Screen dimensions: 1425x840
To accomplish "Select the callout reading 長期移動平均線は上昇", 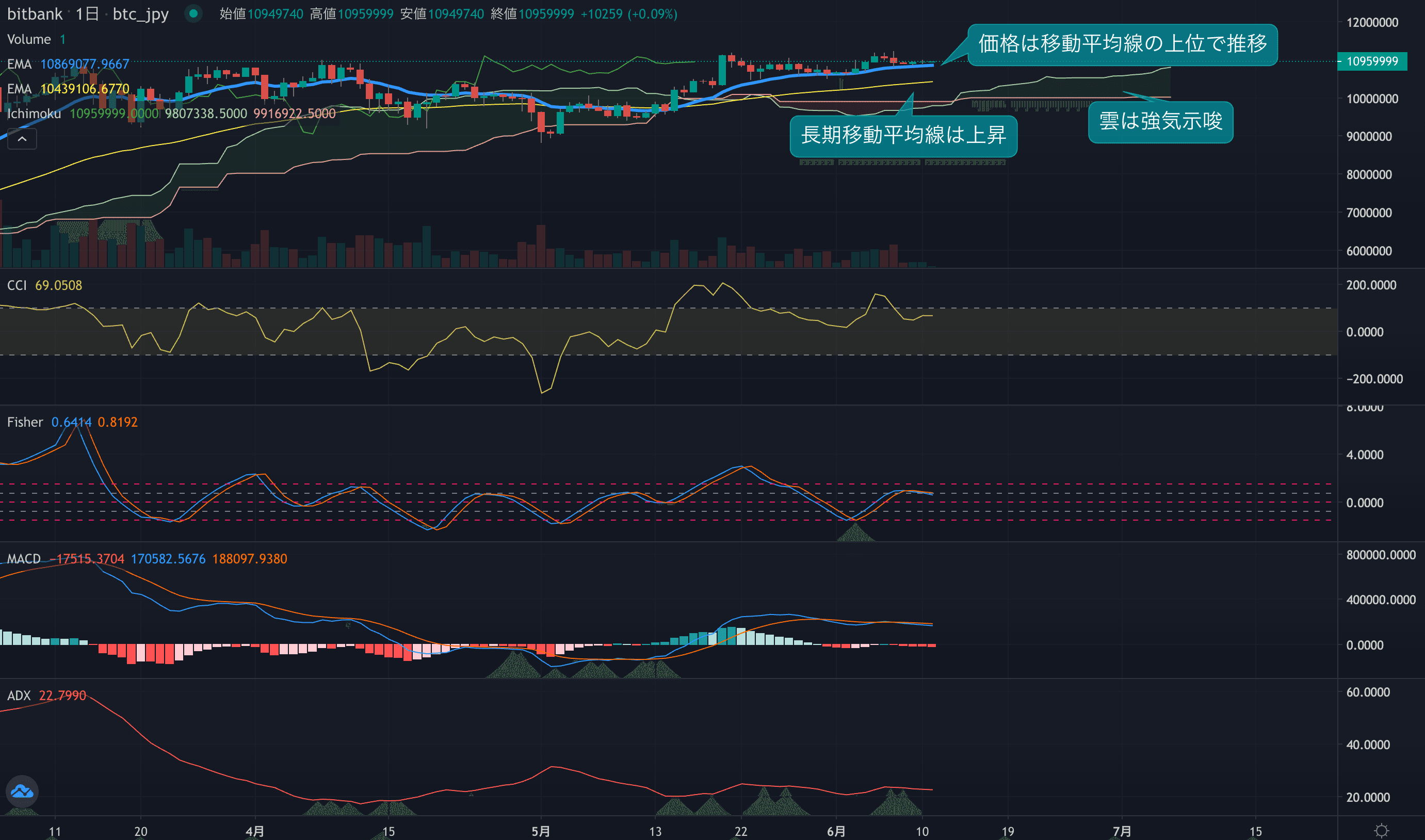I will coord(903,136).
